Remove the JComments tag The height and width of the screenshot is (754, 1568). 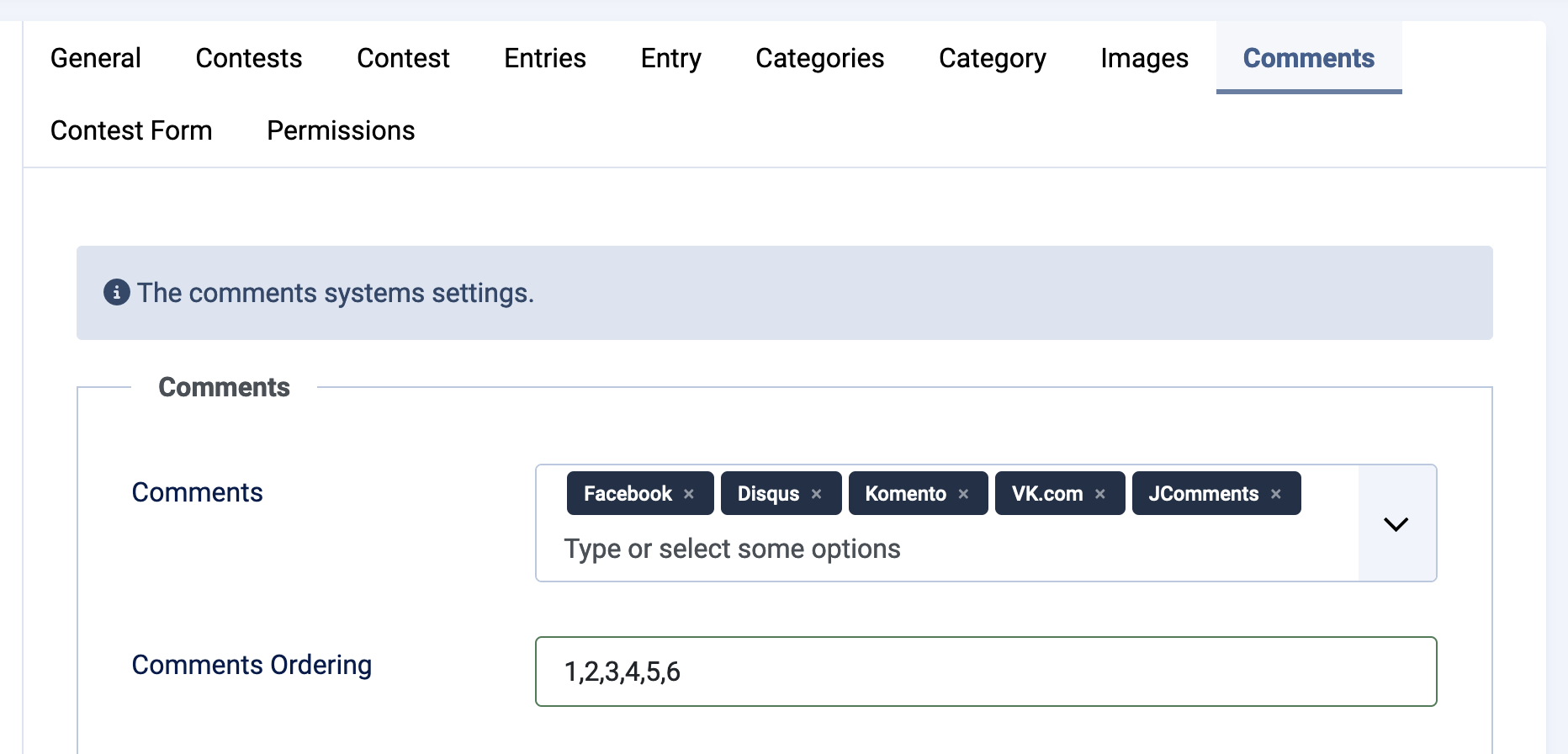click(1276, 494)
